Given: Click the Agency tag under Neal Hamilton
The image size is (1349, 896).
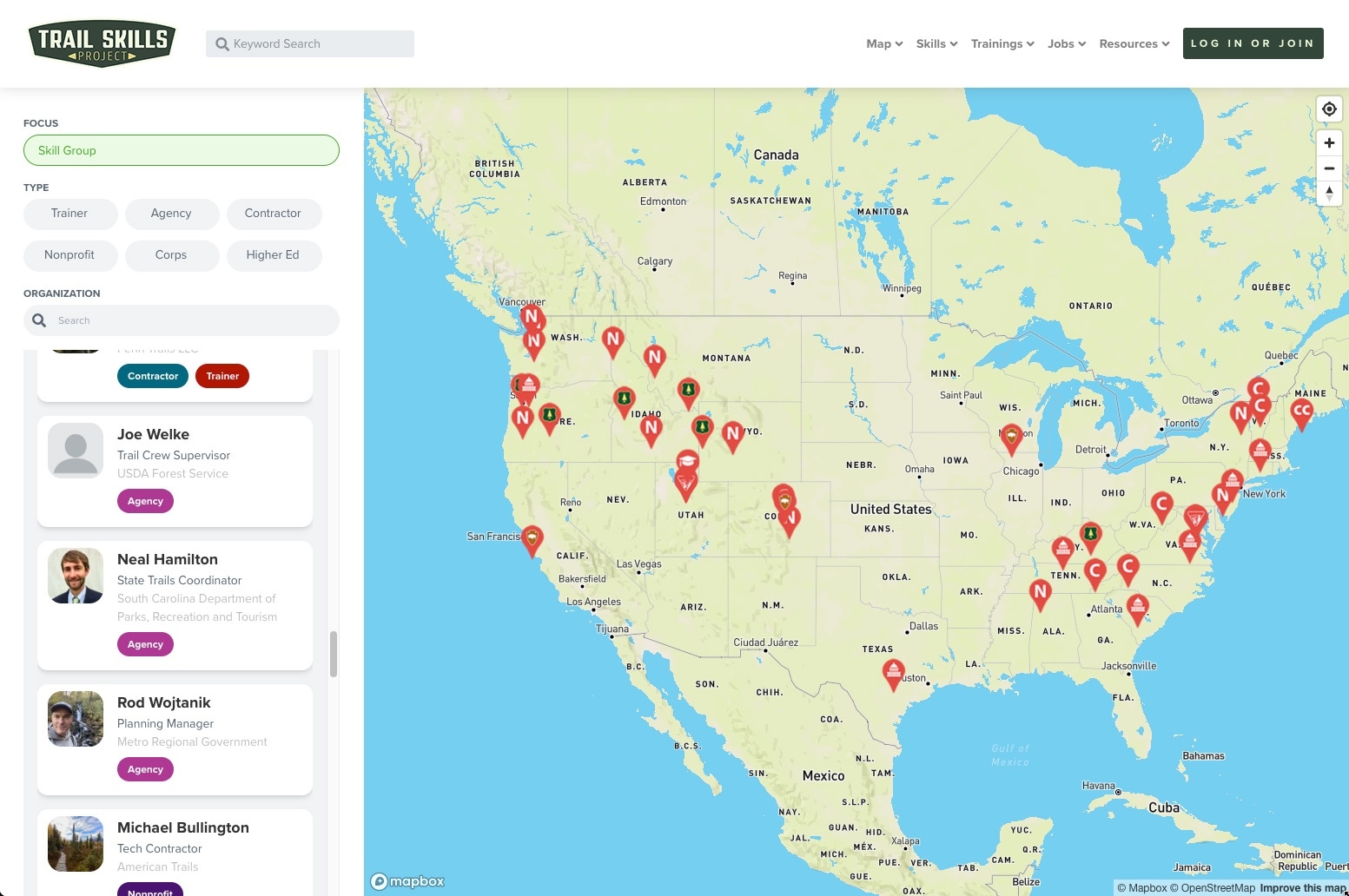Looking at the screenshot, I should (145, 644).
